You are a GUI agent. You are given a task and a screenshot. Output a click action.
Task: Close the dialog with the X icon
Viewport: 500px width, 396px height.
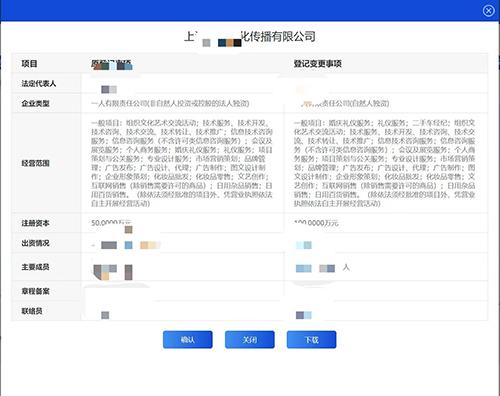tap(488, 11)
